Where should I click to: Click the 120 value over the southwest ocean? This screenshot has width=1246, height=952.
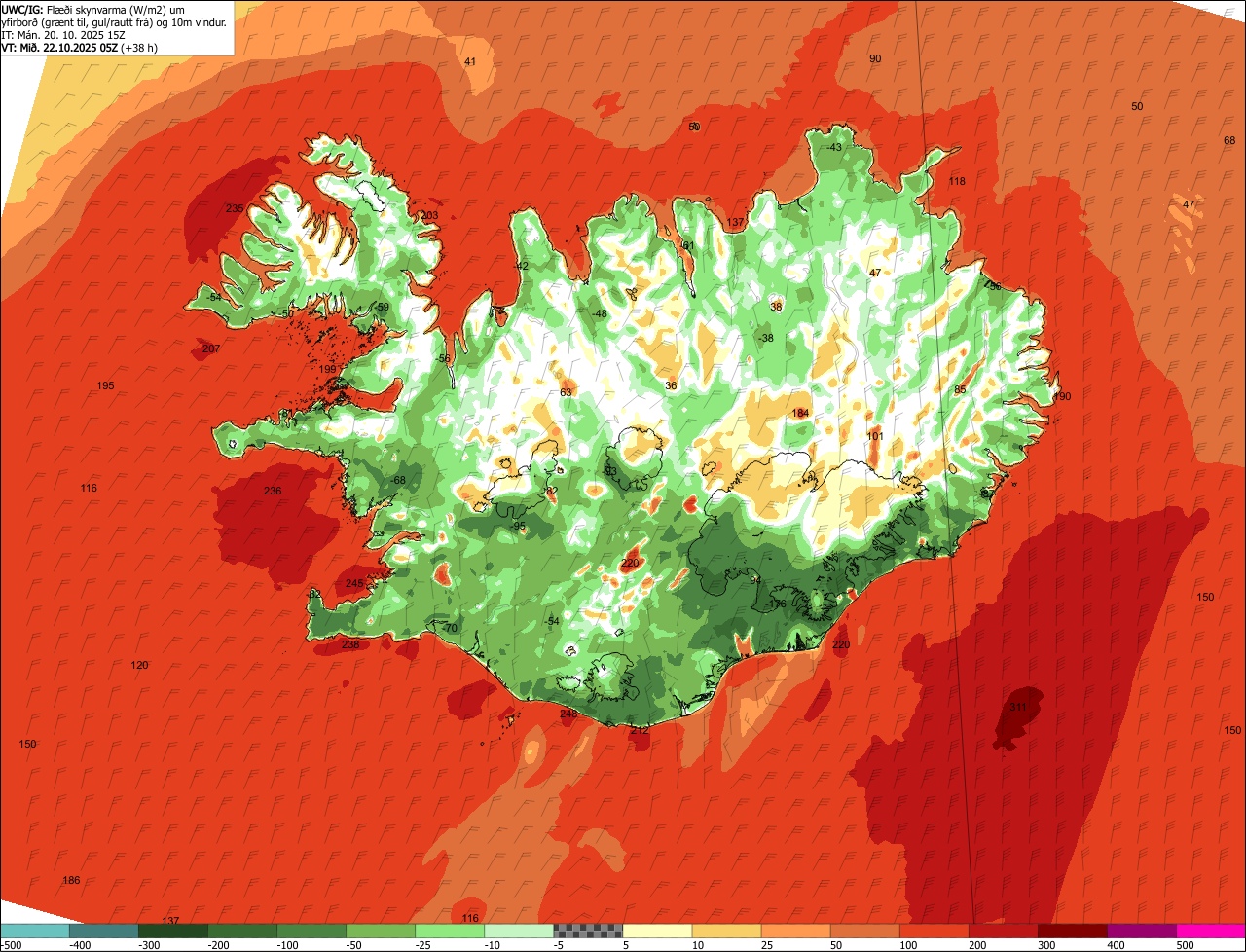pyautogui.click(x=140, y=665)
